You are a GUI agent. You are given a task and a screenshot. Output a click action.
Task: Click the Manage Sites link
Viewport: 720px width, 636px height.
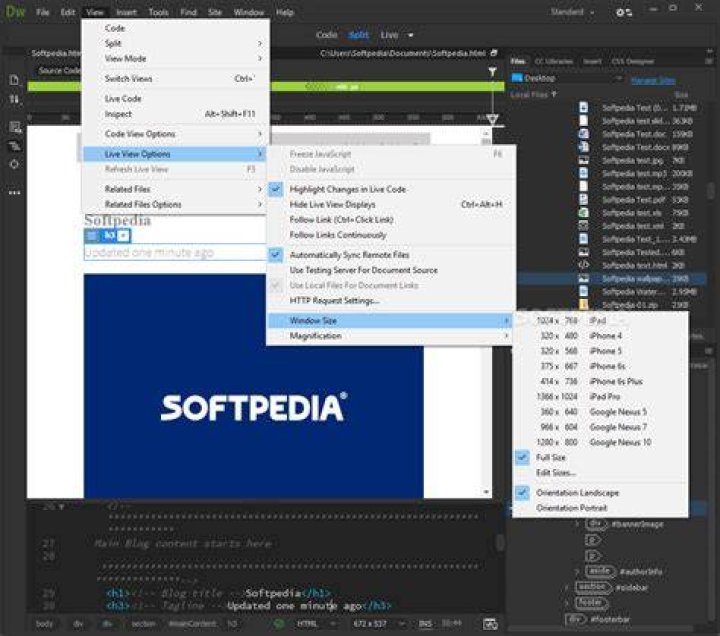653,80
